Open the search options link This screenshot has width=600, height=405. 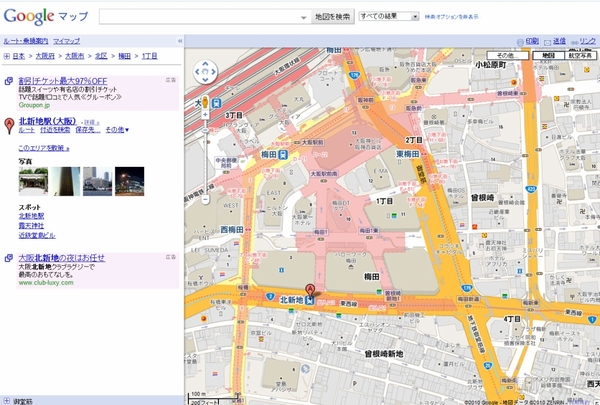click(452, 17)
